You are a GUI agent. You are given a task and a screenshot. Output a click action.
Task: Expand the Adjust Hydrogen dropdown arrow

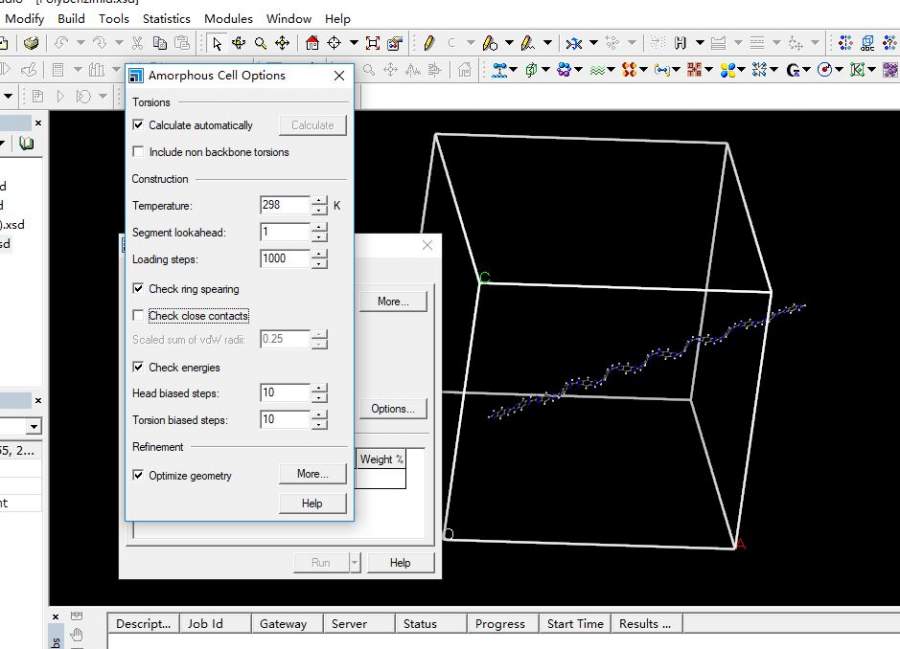[700, 43]
